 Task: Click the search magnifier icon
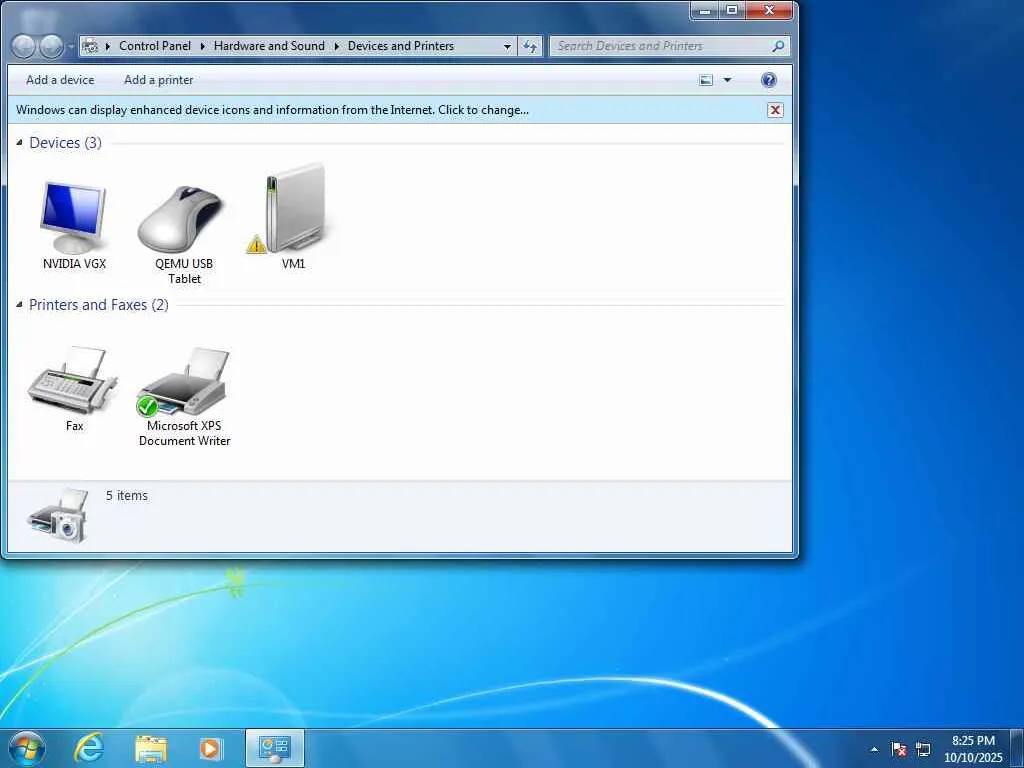778,46
